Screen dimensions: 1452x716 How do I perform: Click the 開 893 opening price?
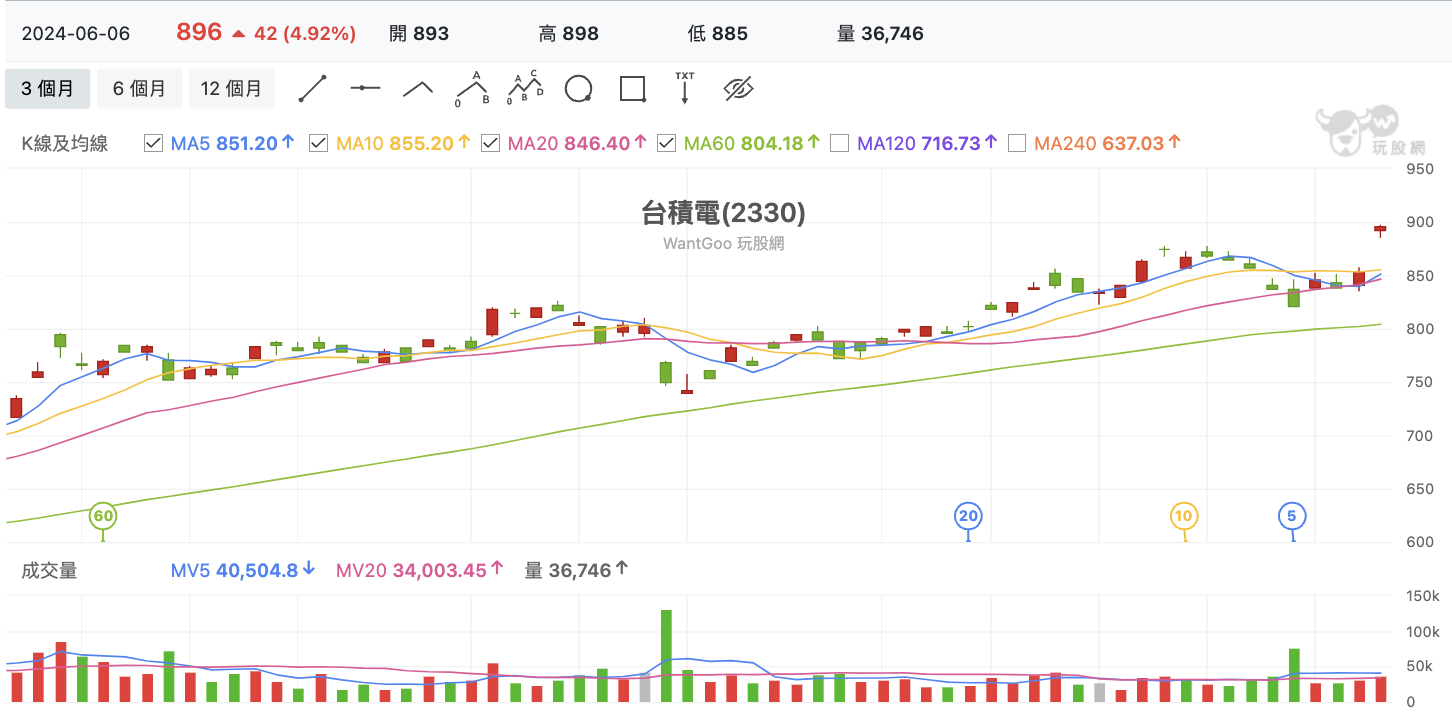tap(419, 33)
